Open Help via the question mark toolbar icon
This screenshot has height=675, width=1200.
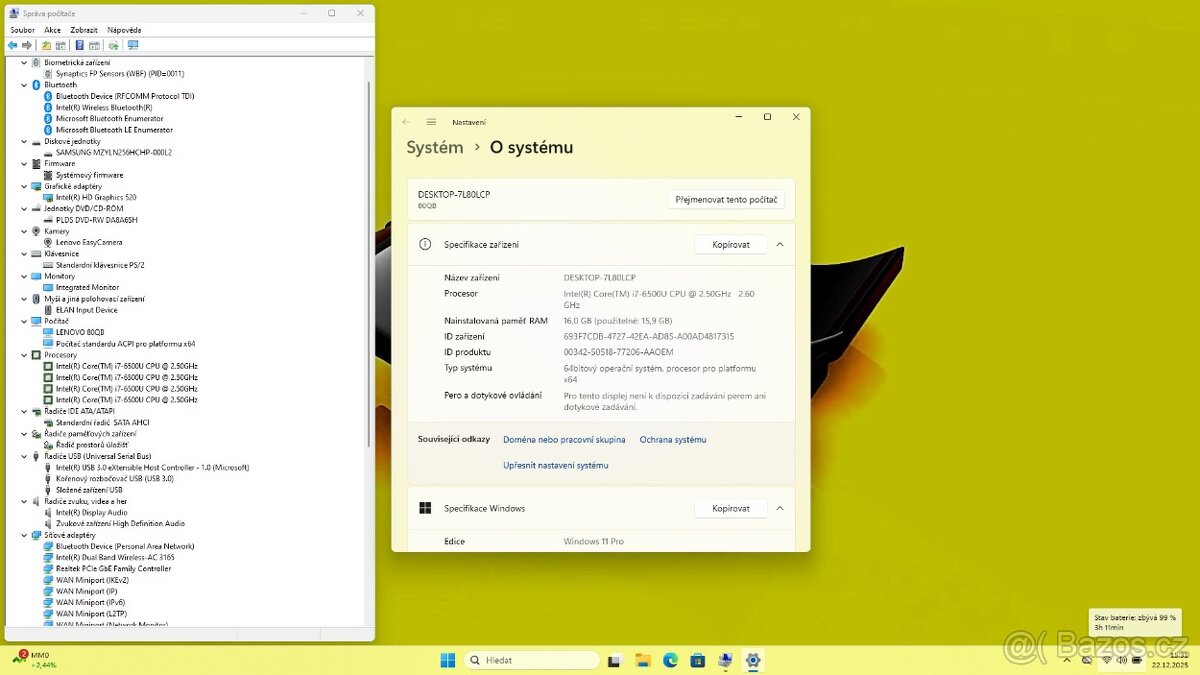tap(79, 44)
